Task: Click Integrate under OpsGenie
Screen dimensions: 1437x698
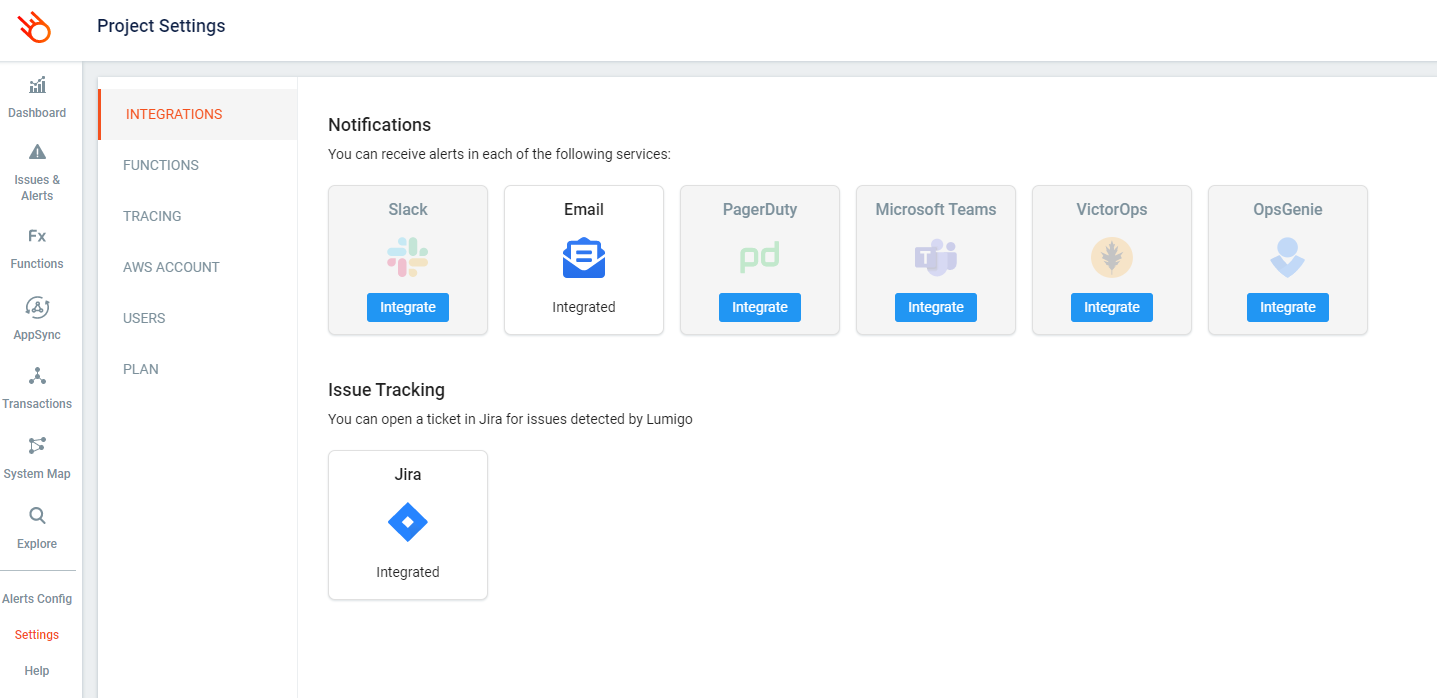Action: (1288, 307)
